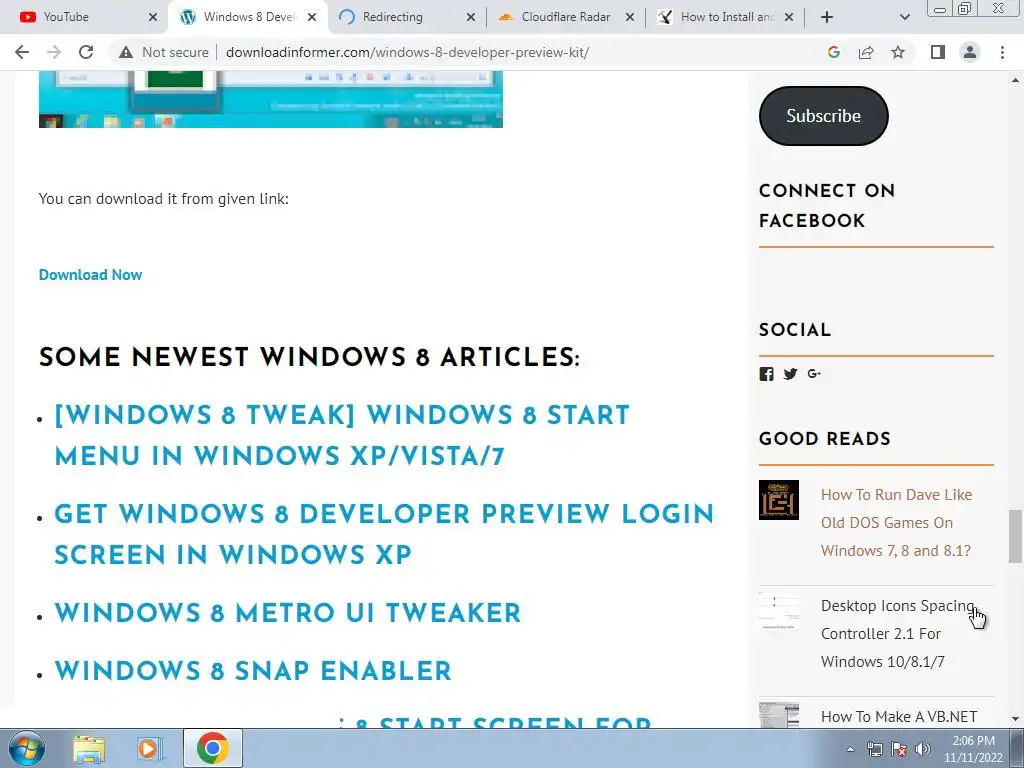
Task: Close the Redirecting tab
Action: 471,17
